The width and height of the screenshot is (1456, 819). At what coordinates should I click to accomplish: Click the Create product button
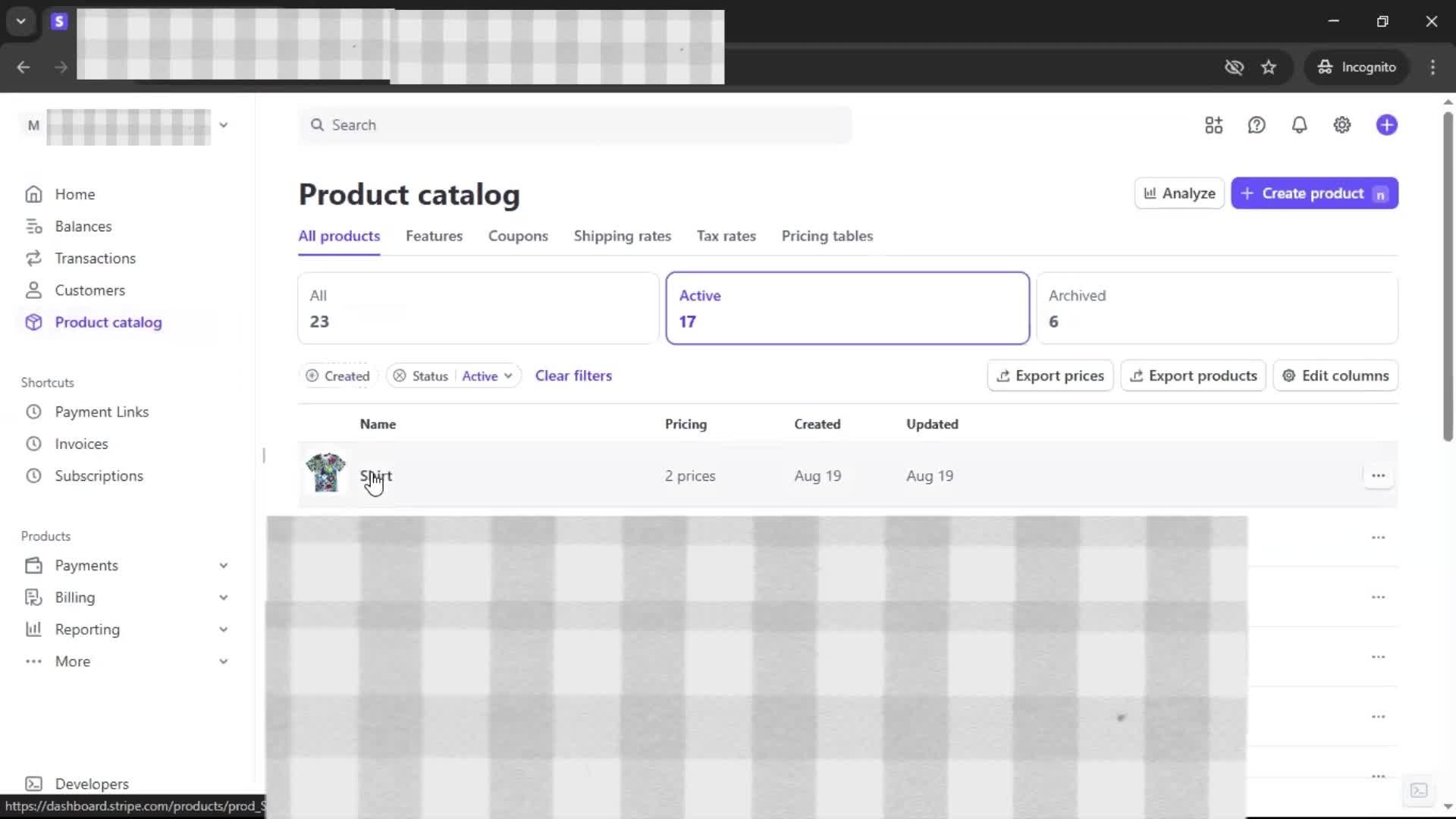(1314, 193)
